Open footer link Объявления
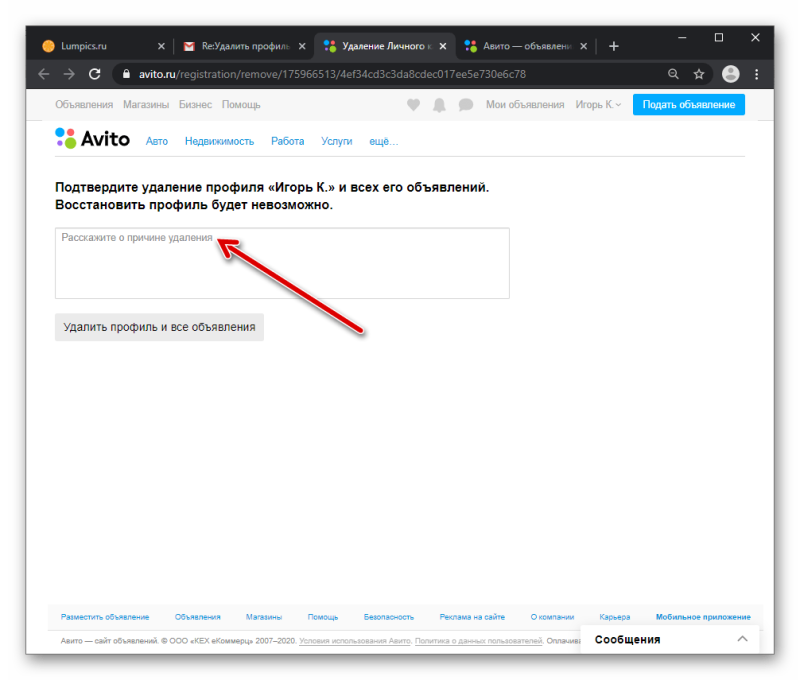 tap(197, 617)
